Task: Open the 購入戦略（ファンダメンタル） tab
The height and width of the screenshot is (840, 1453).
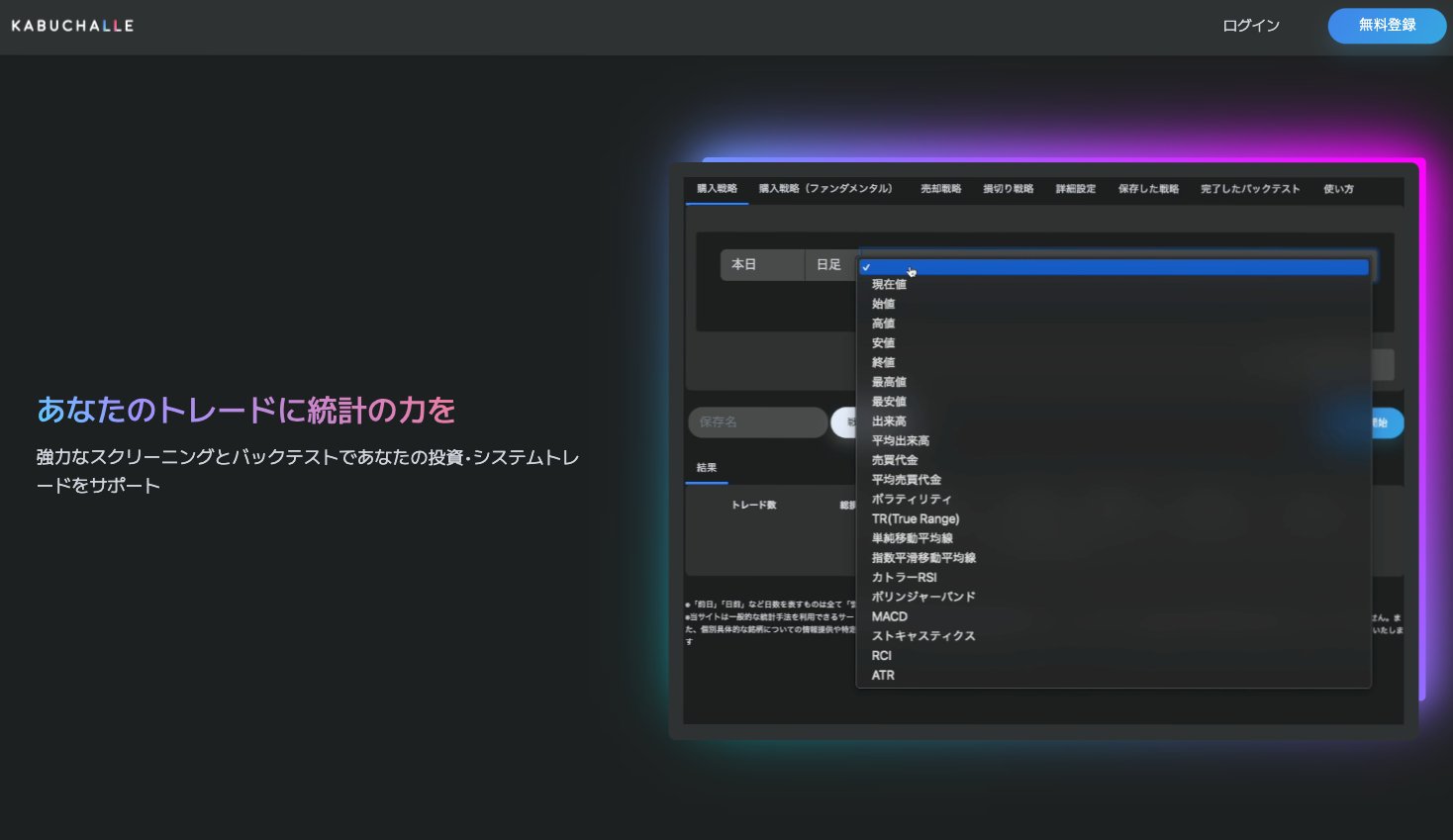Action: (826, 189)
